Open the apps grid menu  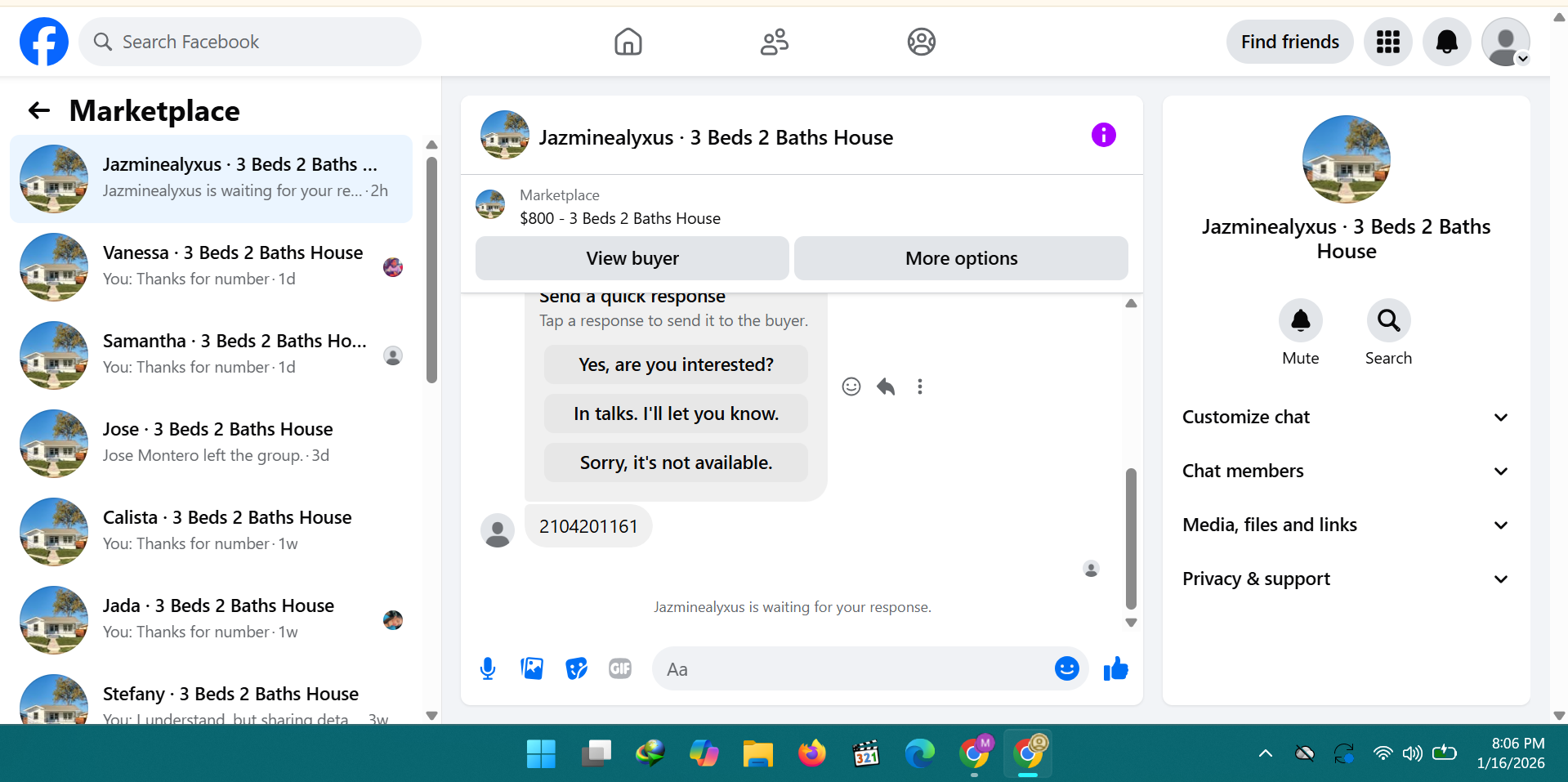click(1387, 42)
